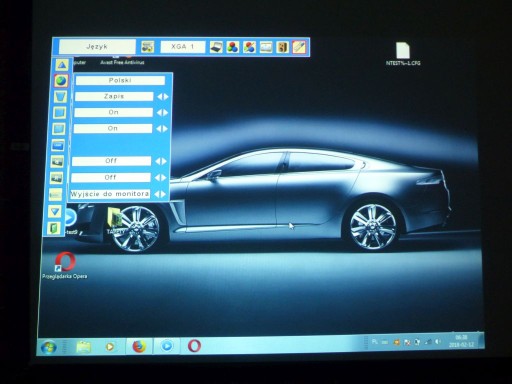Click the Windows Start button
This screenshot has width=512, height=384.
point(49,347)
